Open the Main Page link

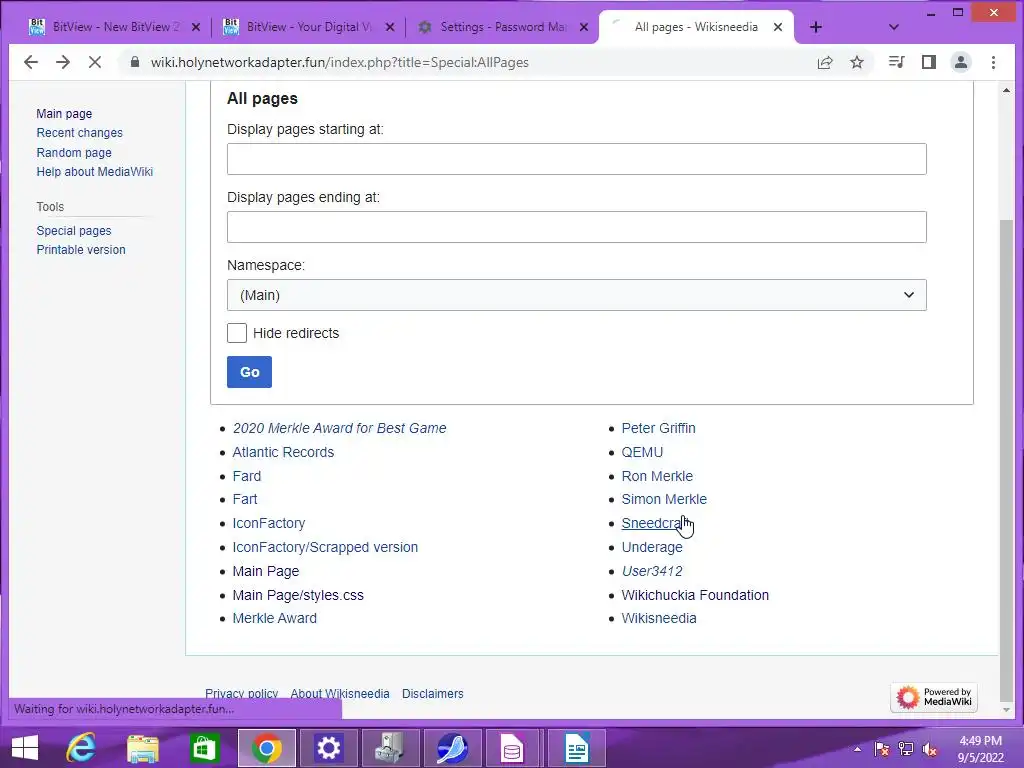[x=266, y=571]
